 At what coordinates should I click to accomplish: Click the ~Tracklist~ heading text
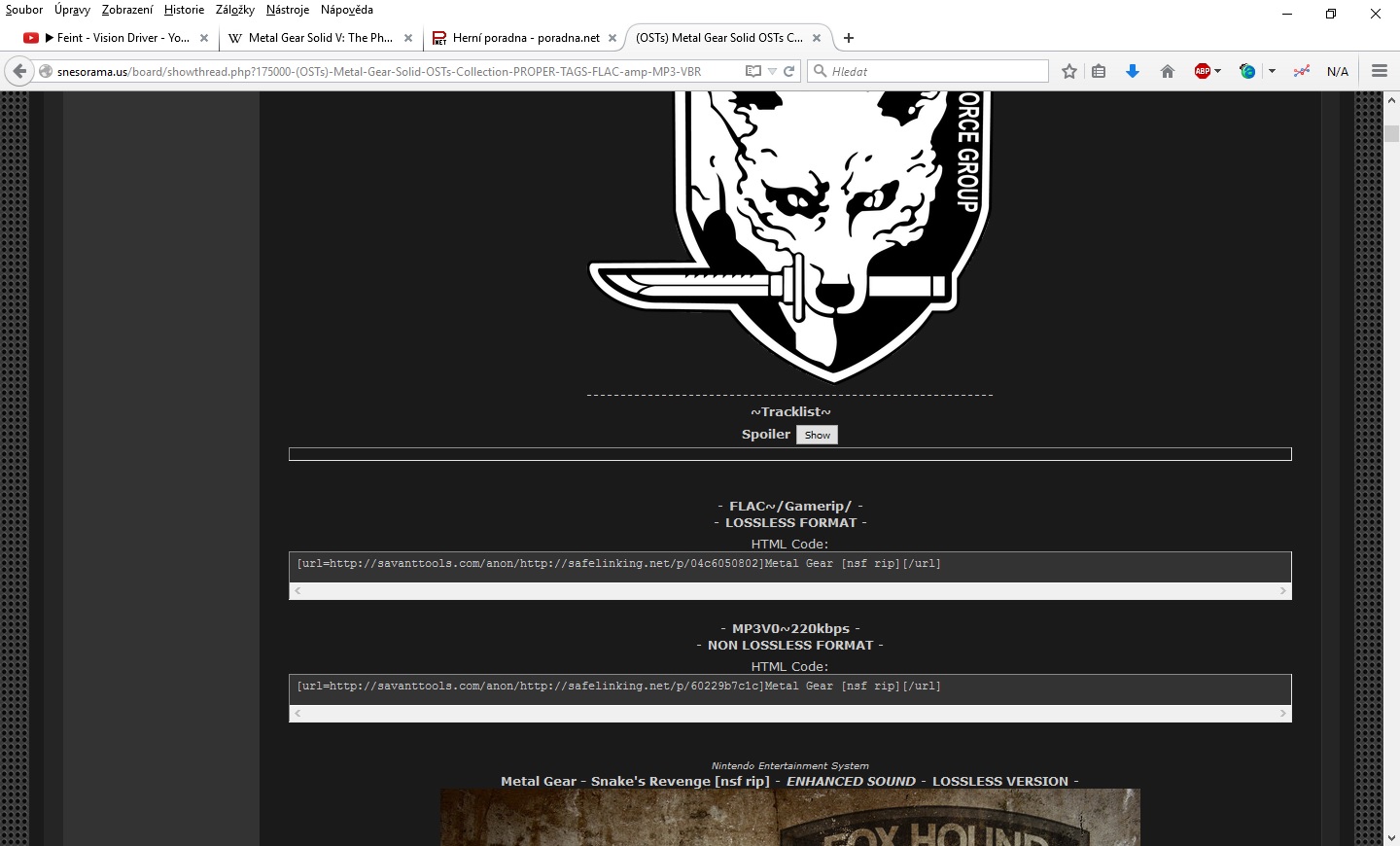(790, 412)
